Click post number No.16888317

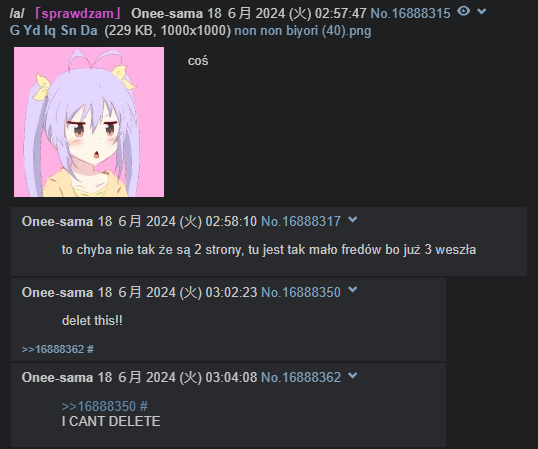pyautogui.click(x=301, y=222)
